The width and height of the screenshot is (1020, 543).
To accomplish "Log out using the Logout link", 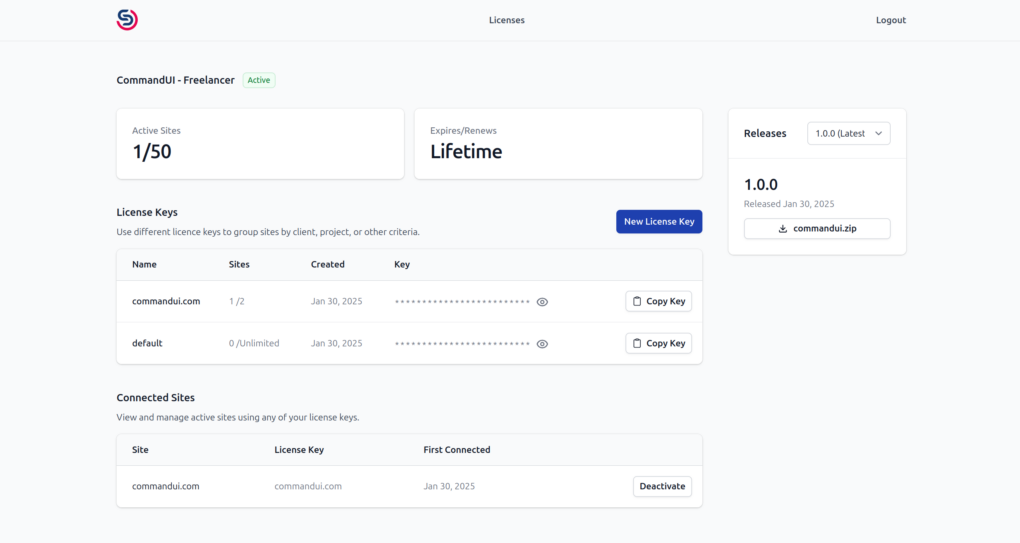I will point(890,20).
